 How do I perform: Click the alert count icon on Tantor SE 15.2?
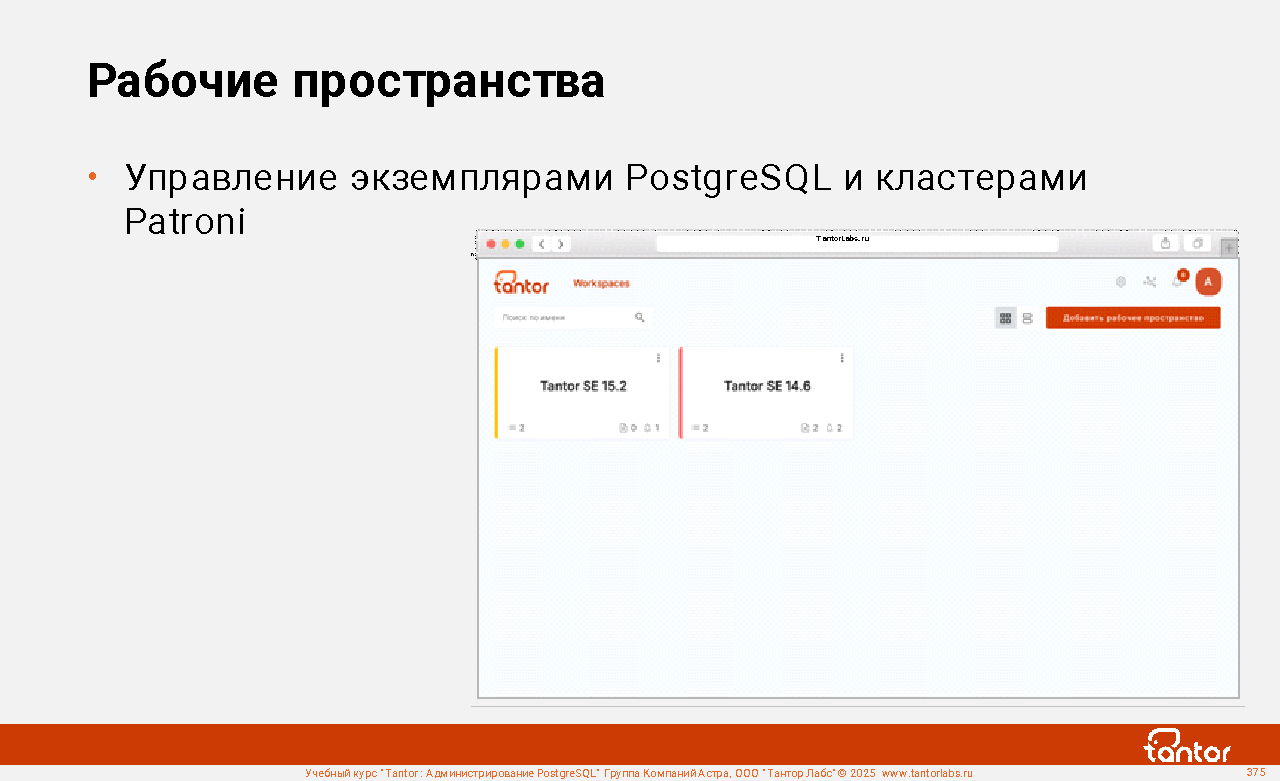[648, 428]
